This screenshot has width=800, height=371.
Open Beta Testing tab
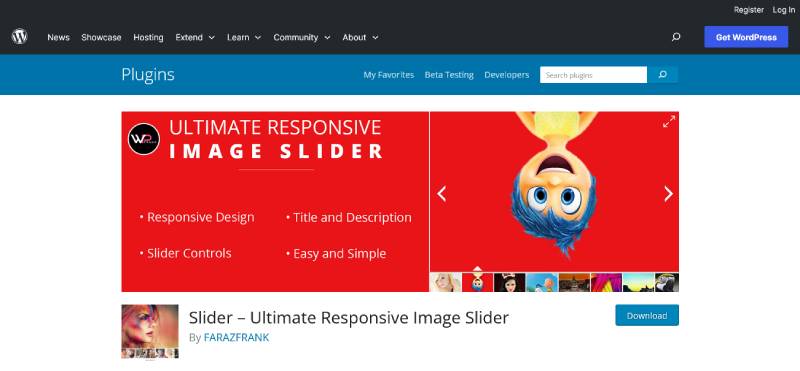449,75
